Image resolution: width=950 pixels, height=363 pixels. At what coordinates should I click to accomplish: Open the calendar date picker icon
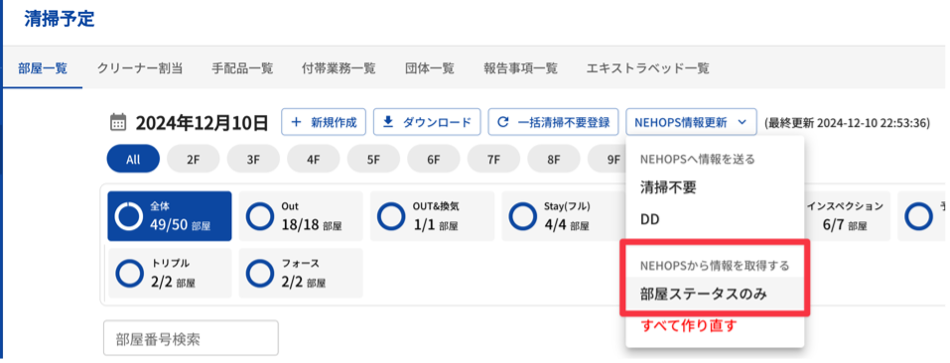click(118, 122)
